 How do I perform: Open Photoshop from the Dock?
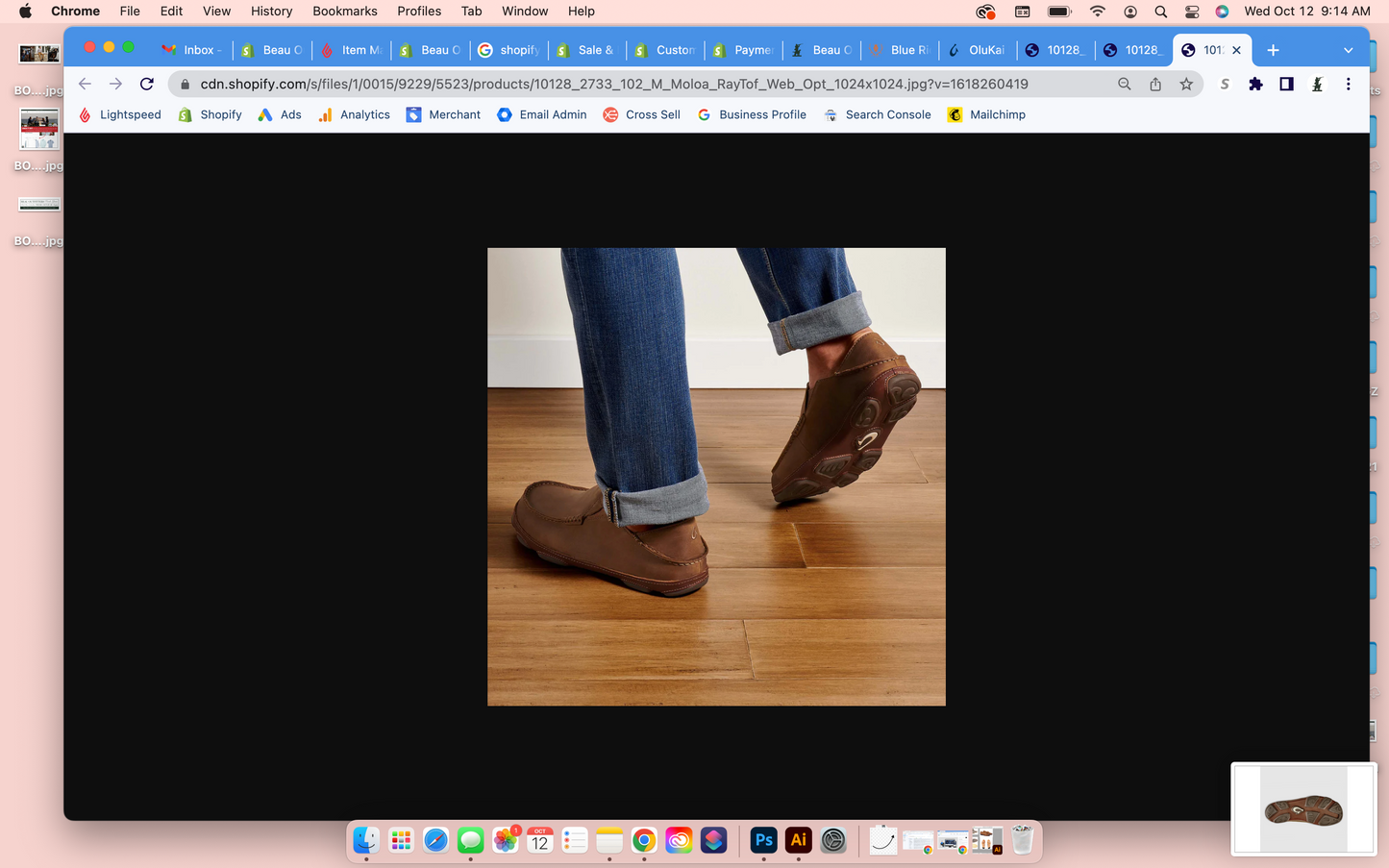pos(763,840)
